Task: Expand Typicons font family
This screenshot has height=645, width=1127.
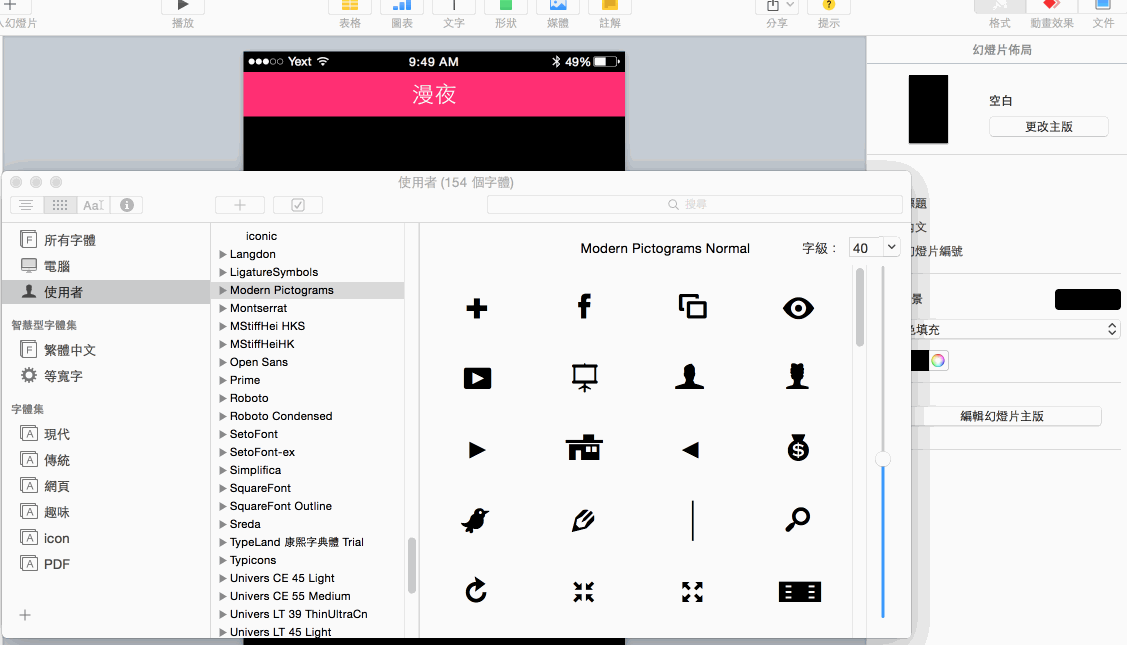Action: tap(223, 560)
